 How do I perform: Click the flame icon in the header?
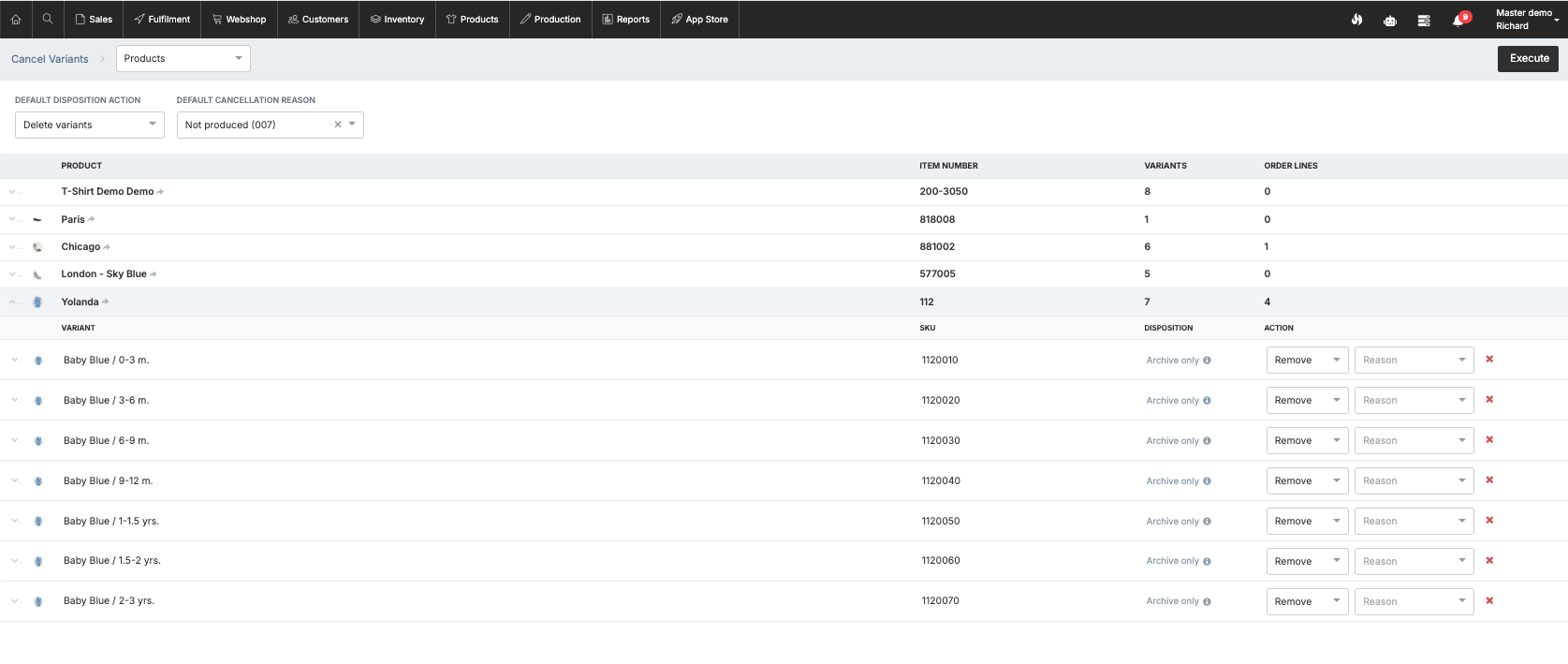coord(1356,20)
